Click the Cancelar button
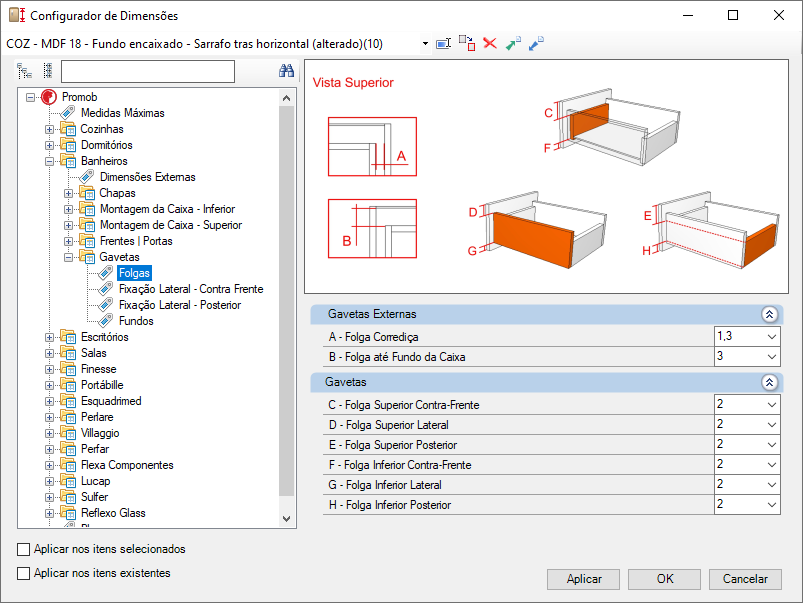This screenshot has height=603, width=803. pos(745,579)
